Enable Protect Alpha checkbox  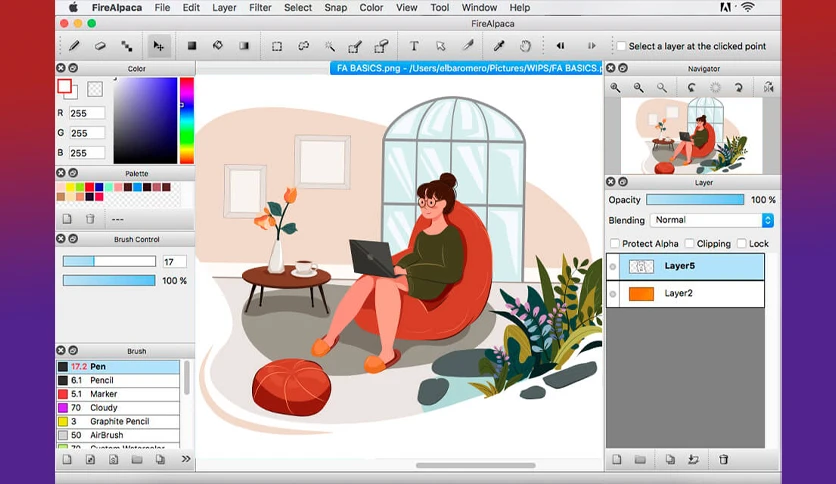615,244
